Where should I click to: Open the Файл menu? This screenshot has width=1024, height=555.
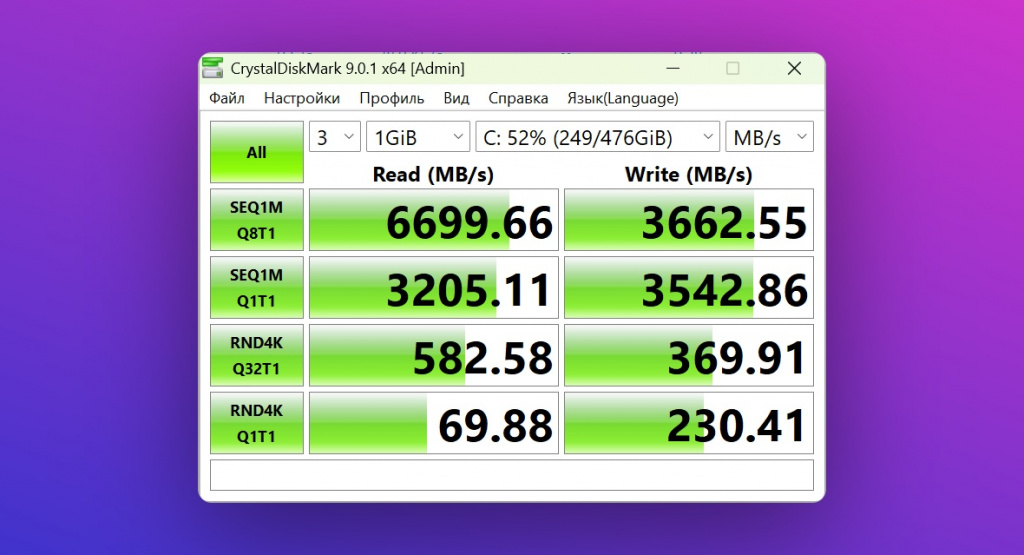227,98
